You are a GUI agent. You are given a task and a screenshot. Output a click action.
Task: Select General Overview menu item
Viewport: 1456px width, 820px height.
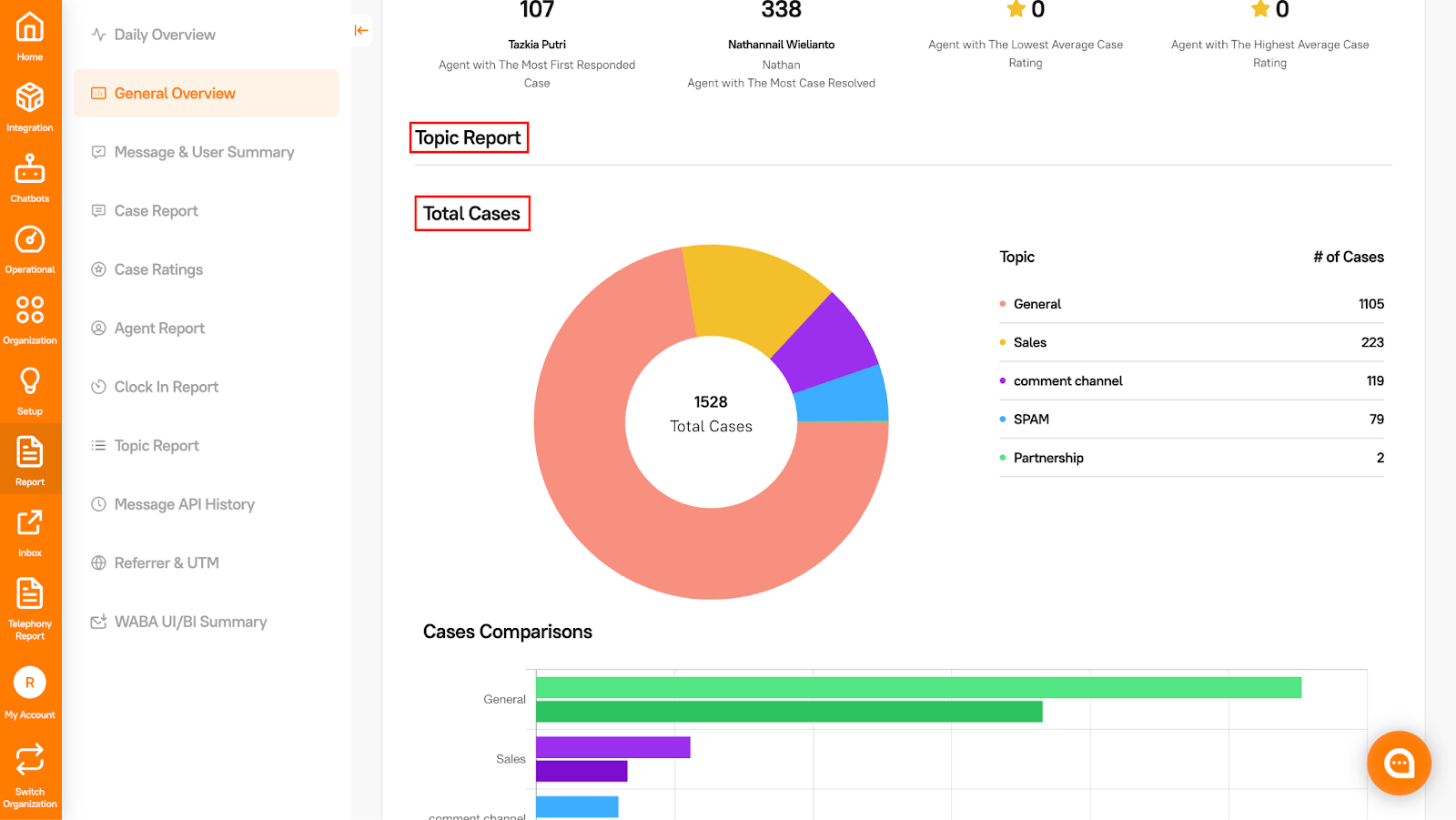point(207,93)
